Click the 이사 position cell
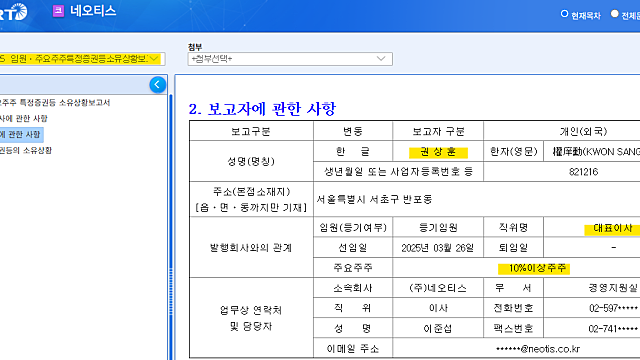Image resolution: width=640 pixels, height=360 pixels. pos(438,308)
